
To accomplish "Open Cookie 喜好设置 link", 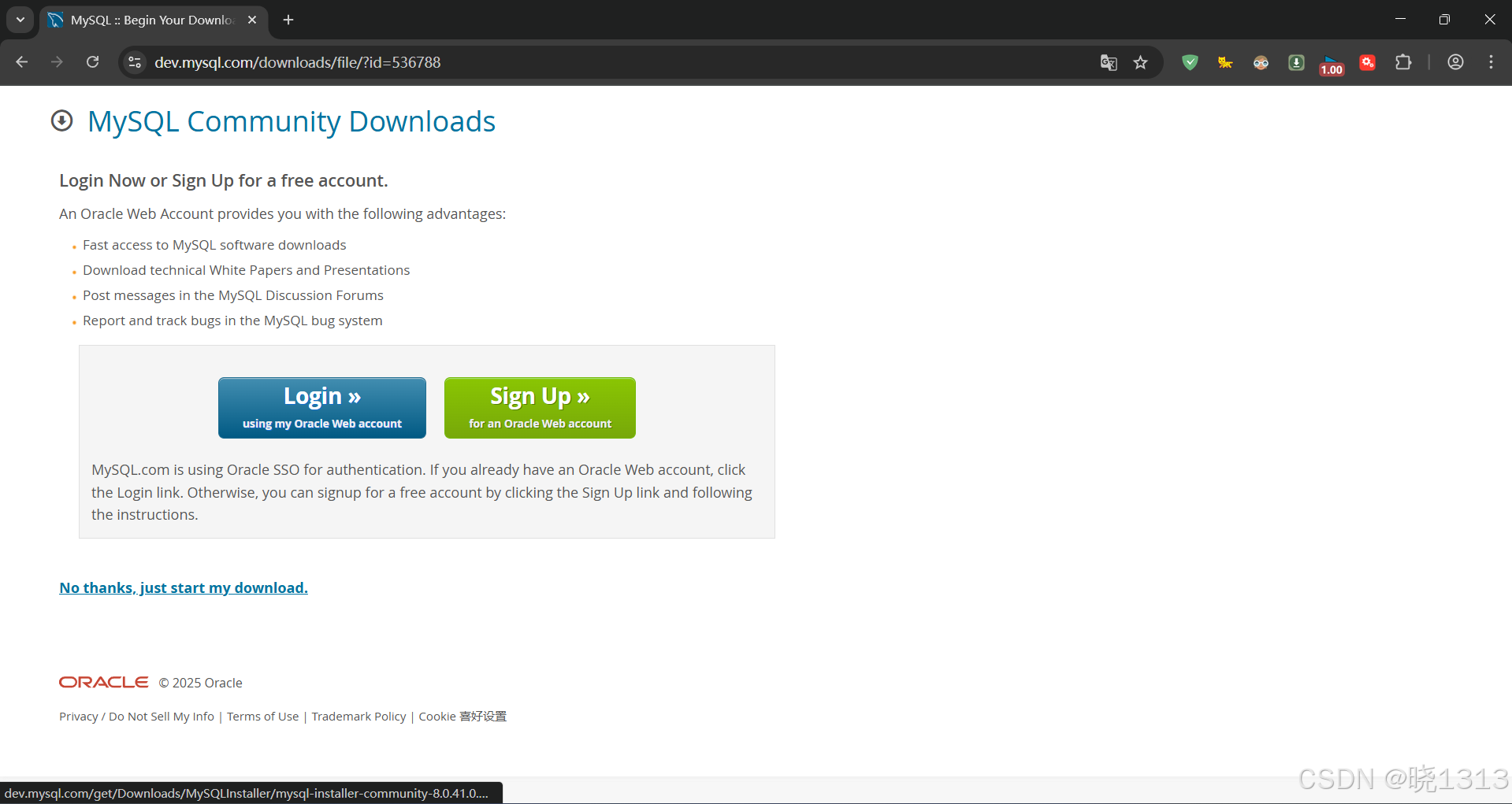I will point(463,717).
